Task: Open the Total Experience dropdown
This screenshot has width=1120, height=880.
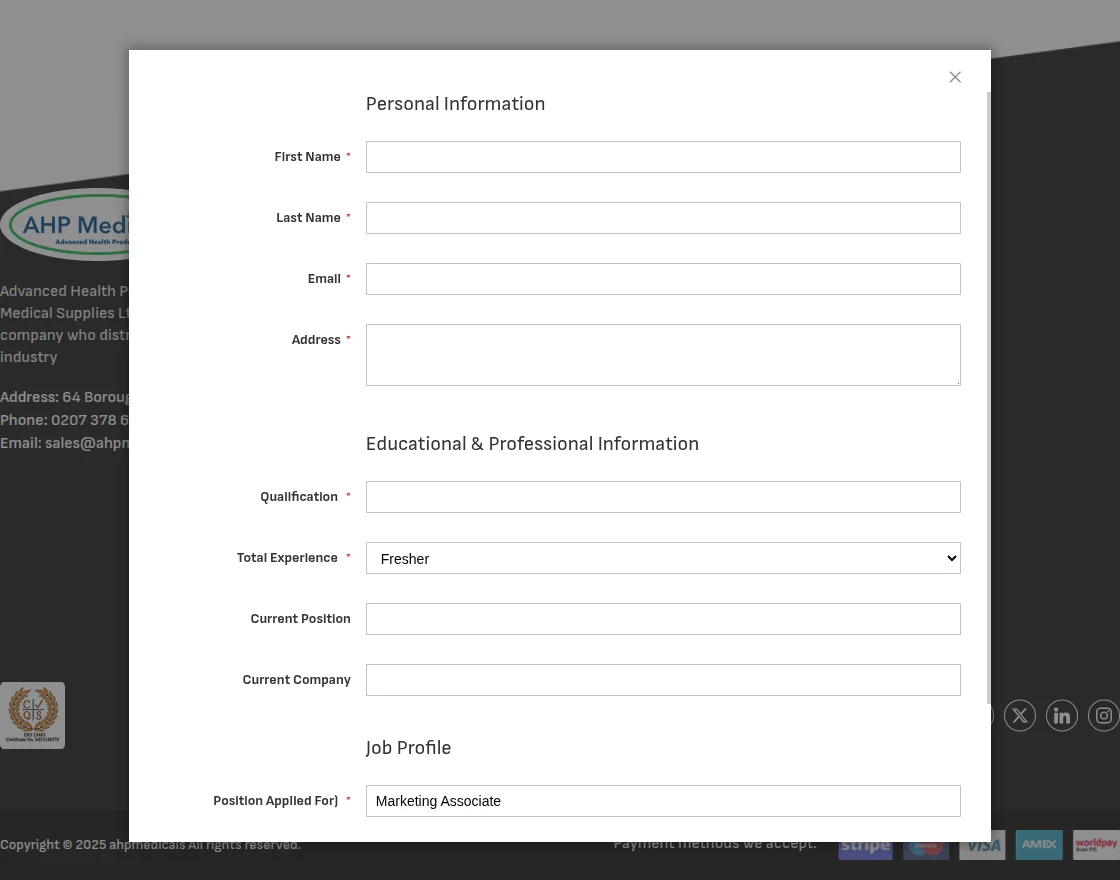Action: click(x=663, y=558)
